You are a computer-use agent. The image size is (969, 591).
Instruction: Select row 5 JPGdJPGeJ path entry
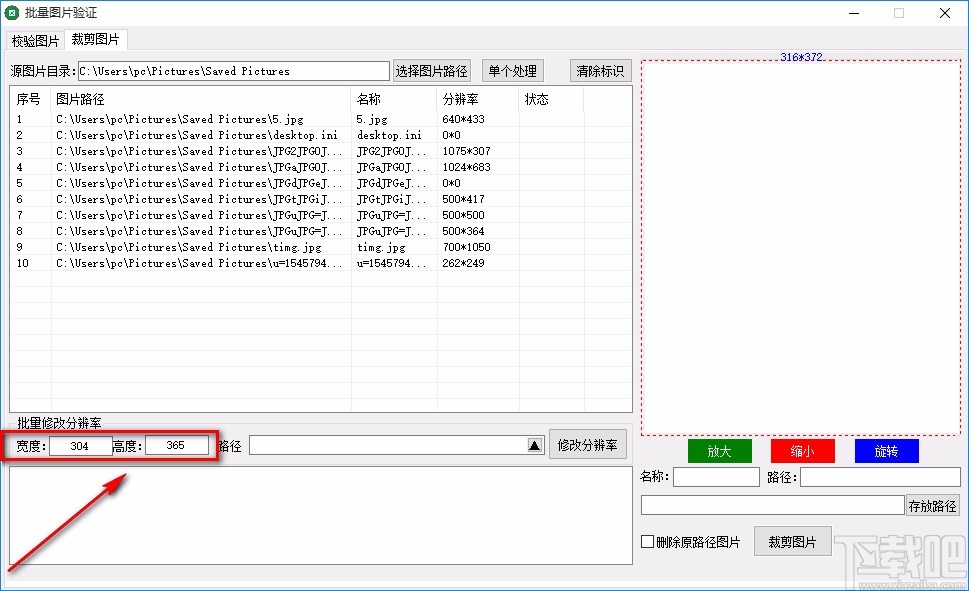[198, 184]
